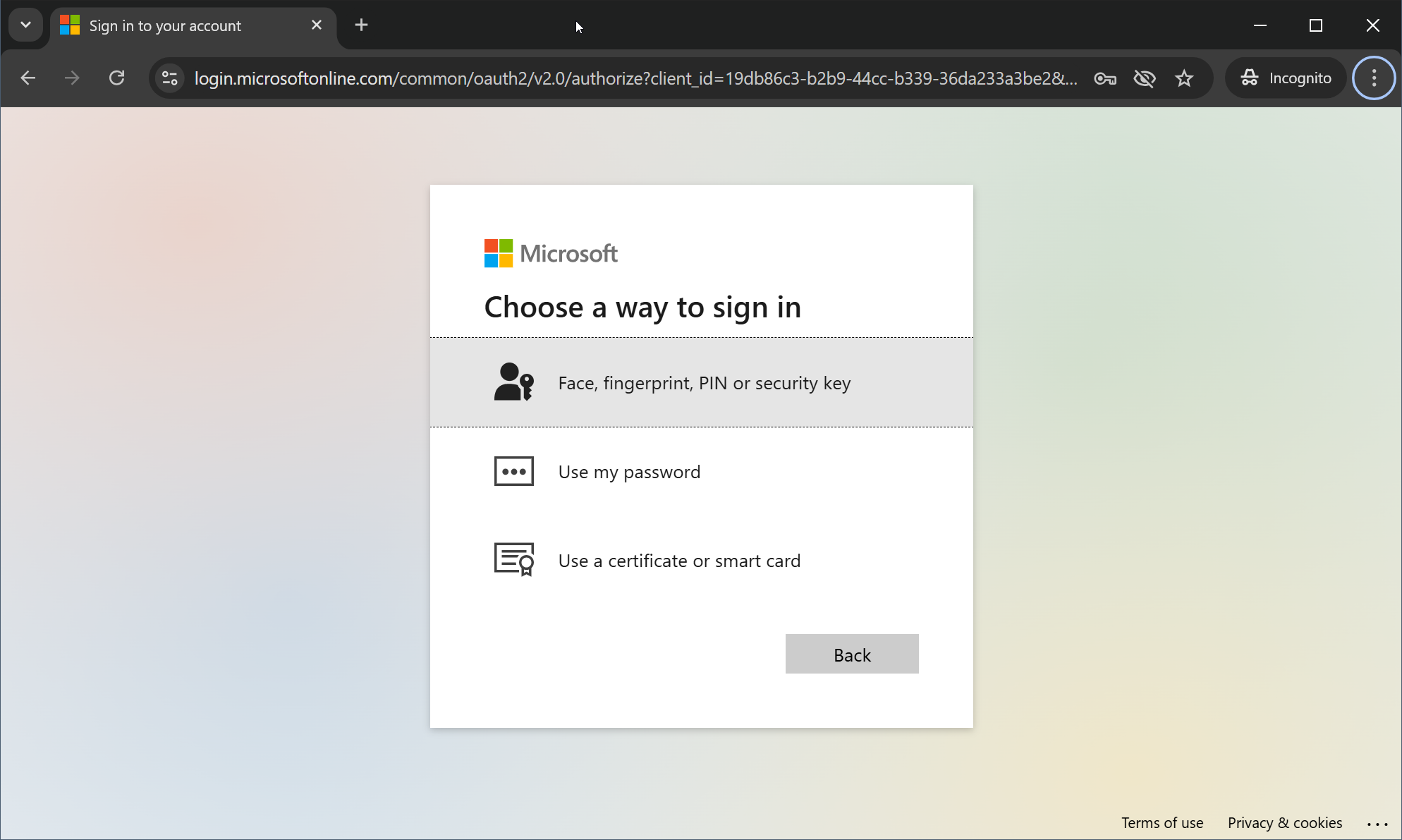Click the person-with-key passkey icon
This screenshot has height=840, width=1402.
click(513, 382)
